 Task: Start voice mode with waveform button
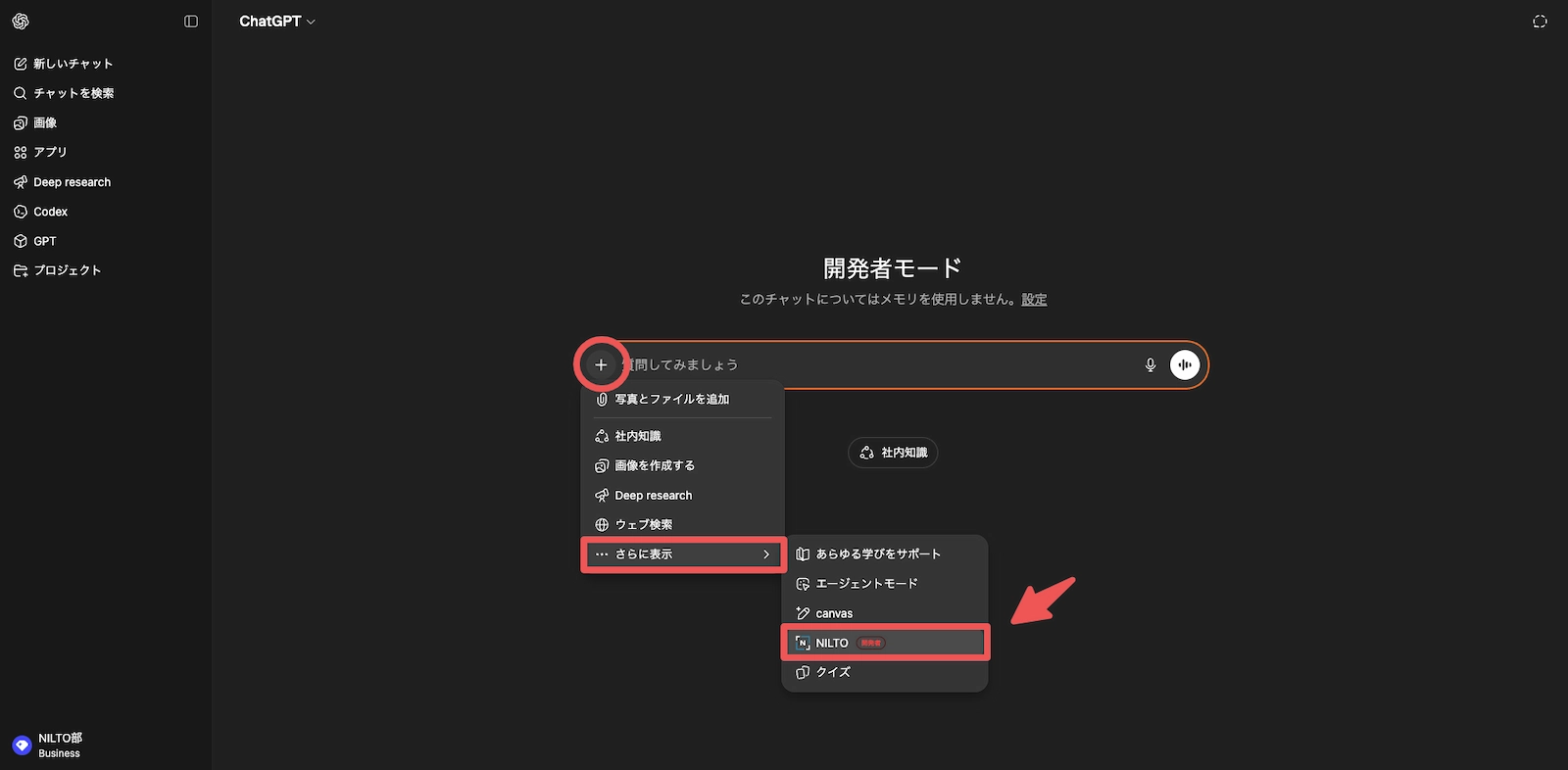tap(1185, 364)
